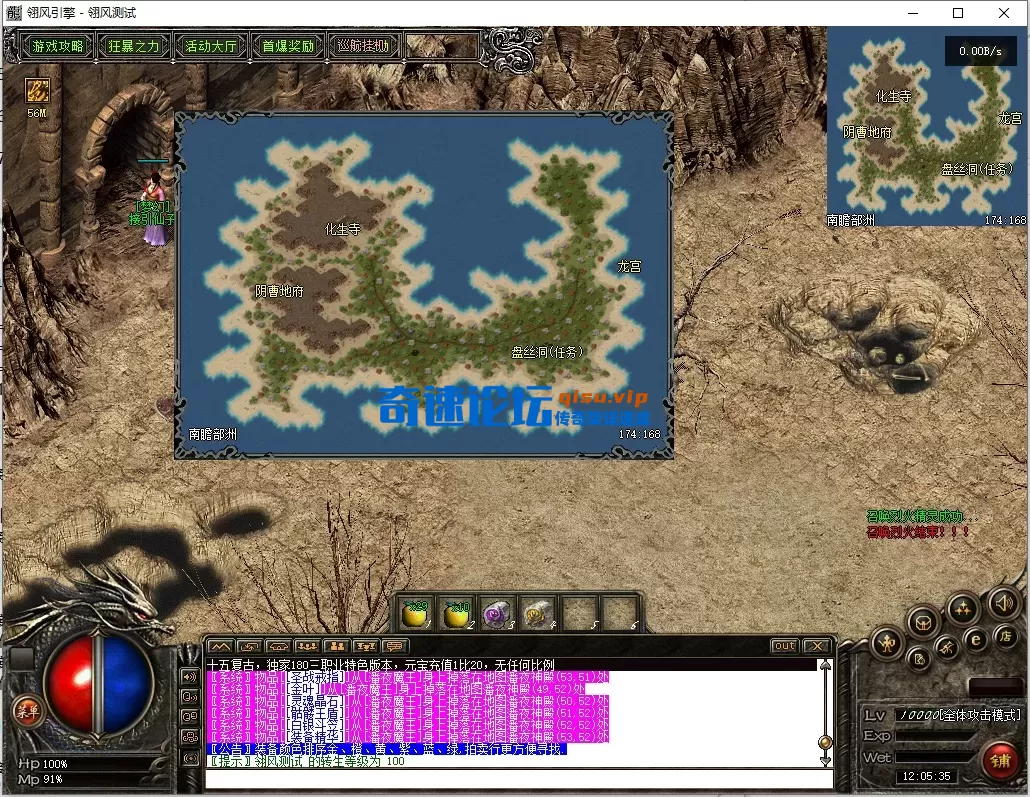This screenshot has width=1030, height=797.
Task: Use the golden fruit in quick slot 2
Action: (456, 614)
